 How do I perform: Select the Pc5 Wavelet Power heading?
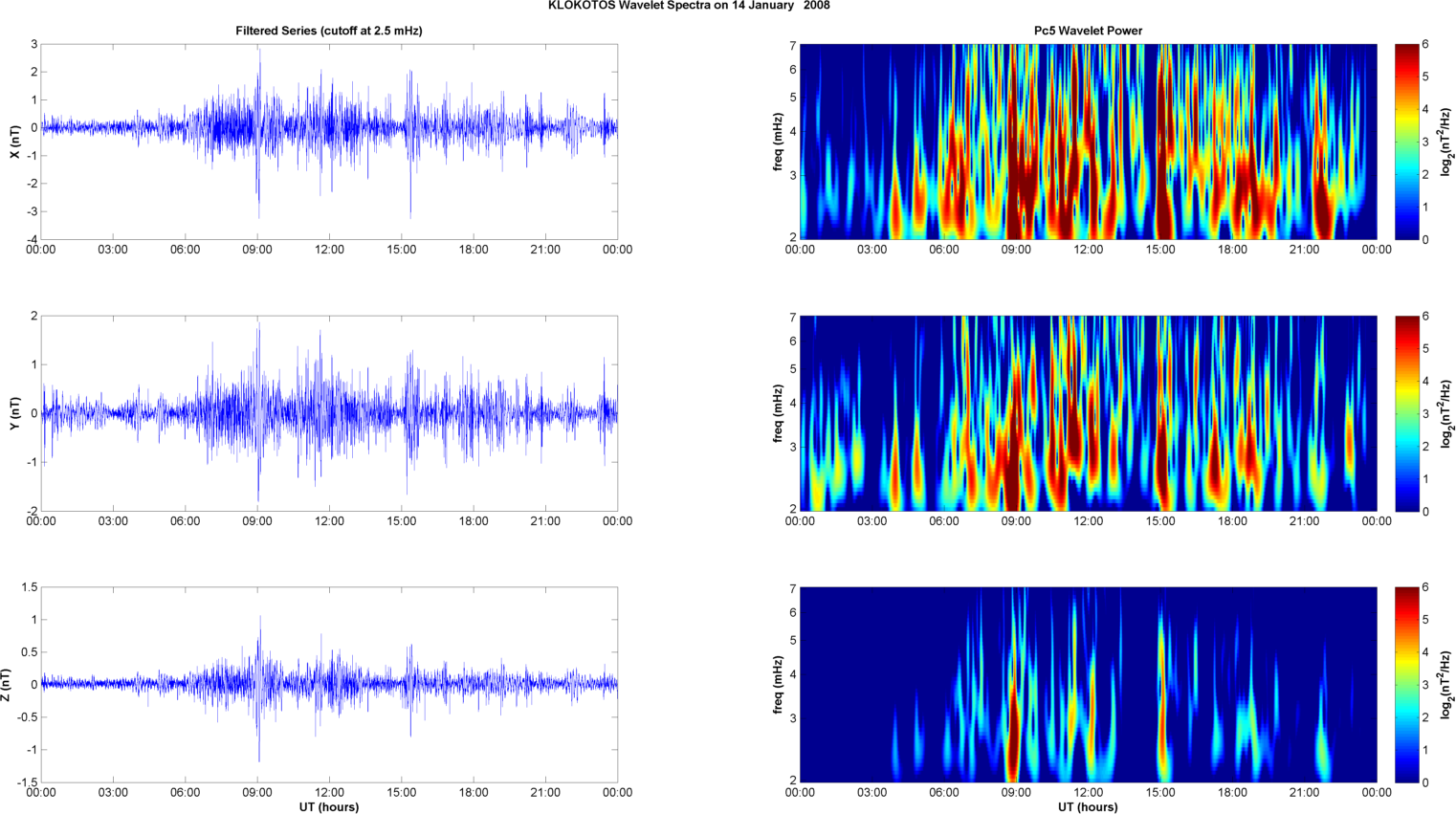coord(1088,31)
